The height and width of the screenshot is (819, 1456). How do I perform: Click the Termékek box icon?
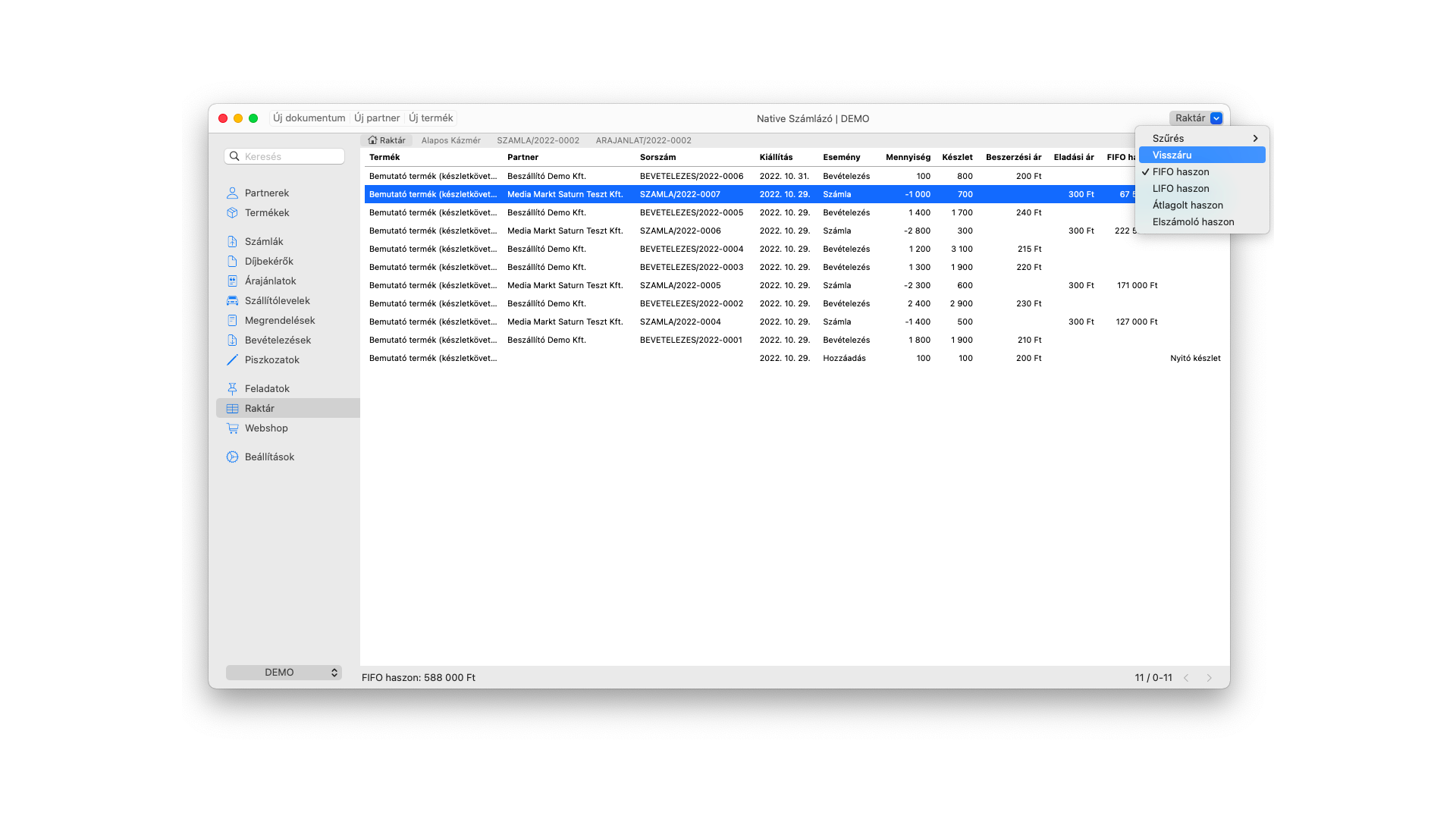(232, 213)
